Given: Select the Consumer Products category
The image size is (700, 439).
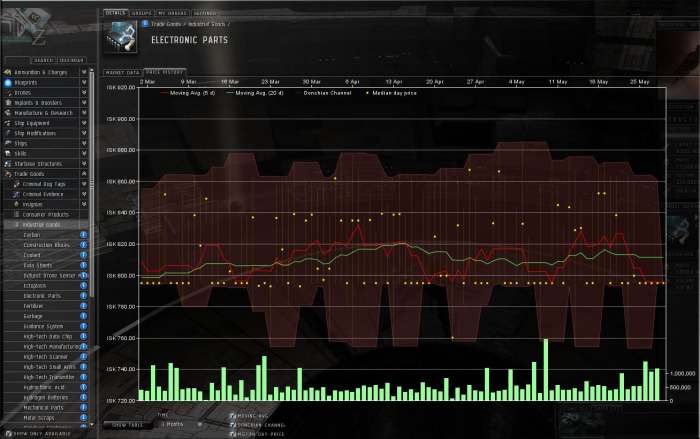Looking at the screenshot, I should point(46,215).
